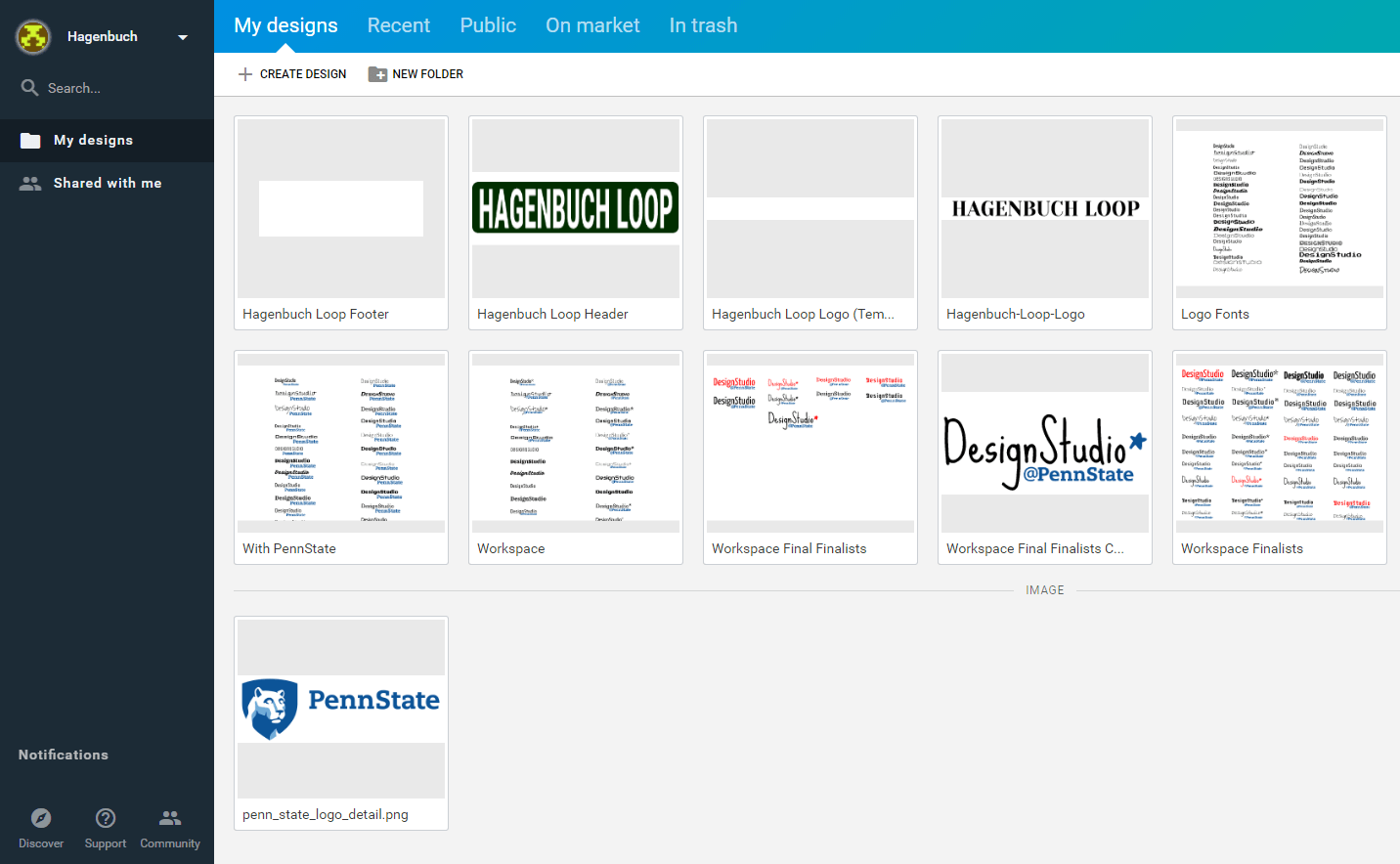
Task: Switch to the My designs tab
Action: click(x=285, y=25)
